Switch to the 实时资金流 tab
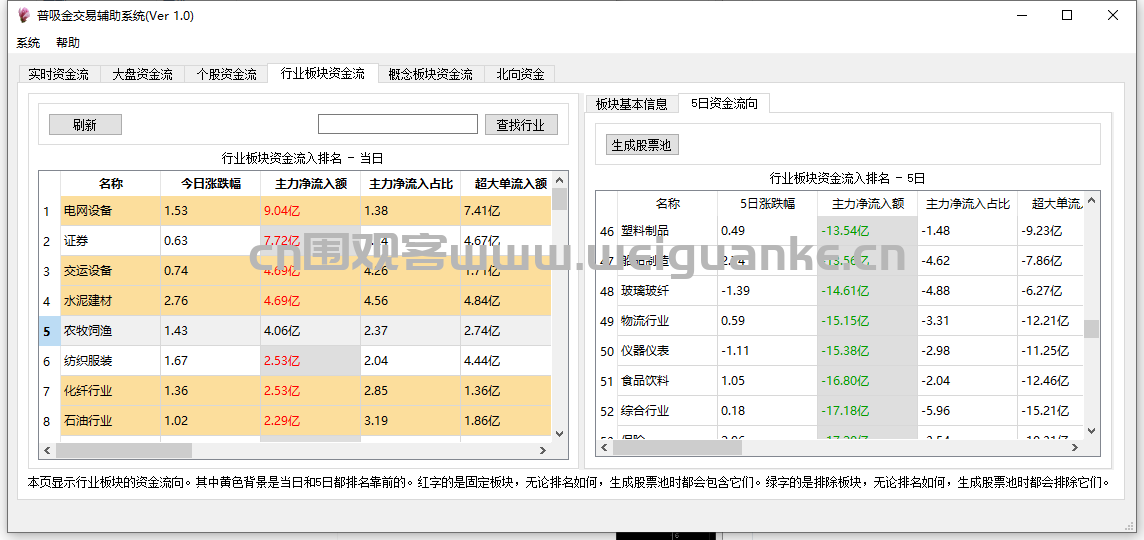 click(58, 74)
